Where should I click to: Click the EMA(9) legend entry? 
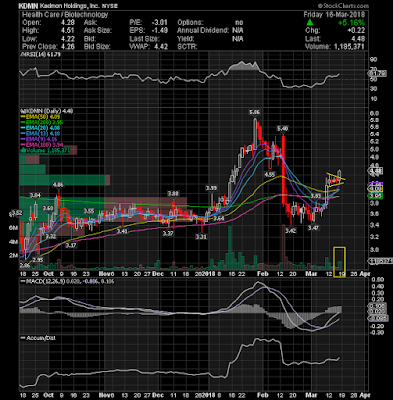coord(39,139)
